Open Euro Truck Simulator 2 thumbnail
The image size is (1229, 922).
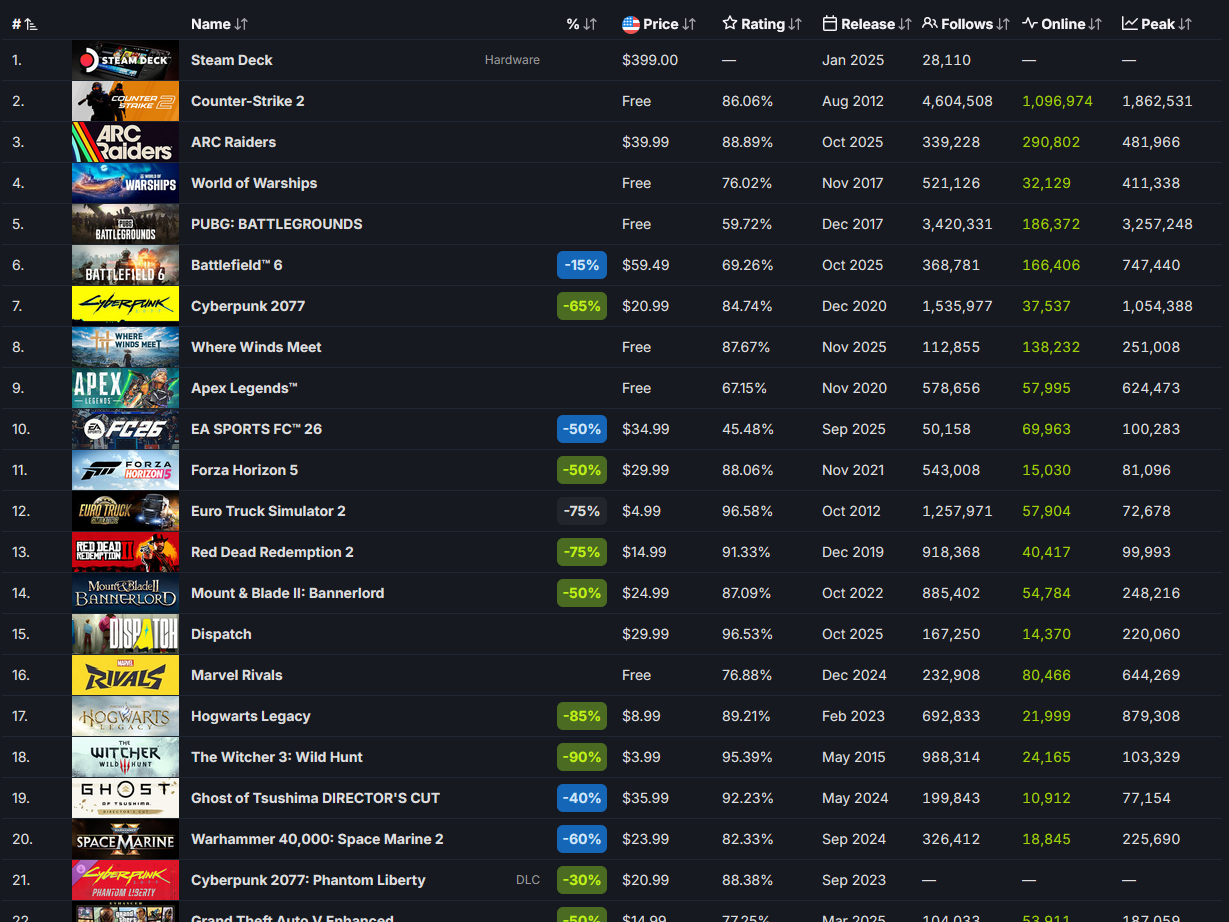125,511
